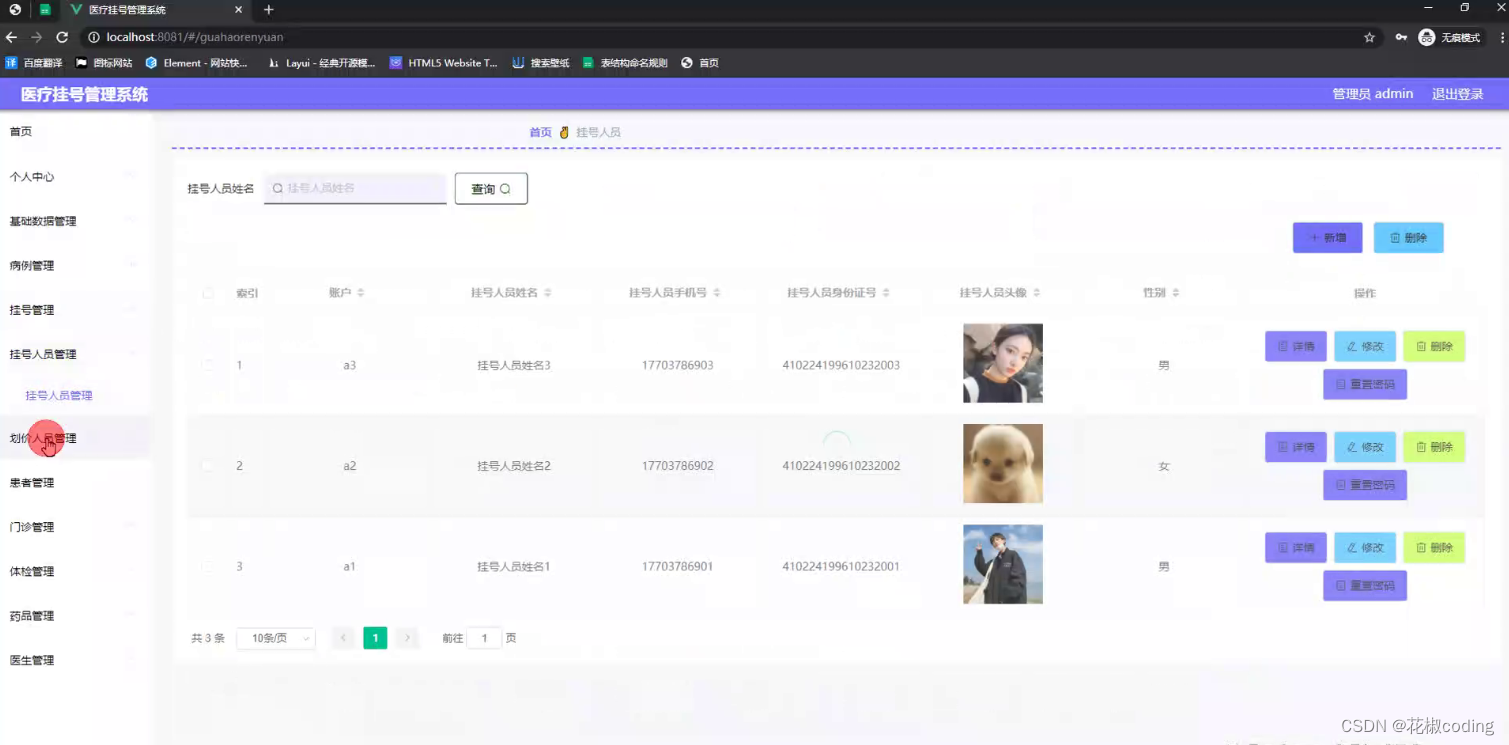The image size is (1509, 745).
Task: Bookmark this page with the star icon
Action: (x=1369, y=37)
